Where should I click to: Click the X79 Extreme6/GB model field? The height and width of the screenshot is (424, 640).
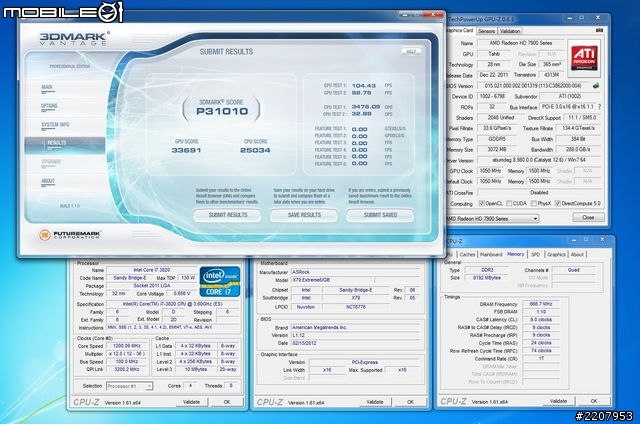pyautogui.click(x=331, y=280)
